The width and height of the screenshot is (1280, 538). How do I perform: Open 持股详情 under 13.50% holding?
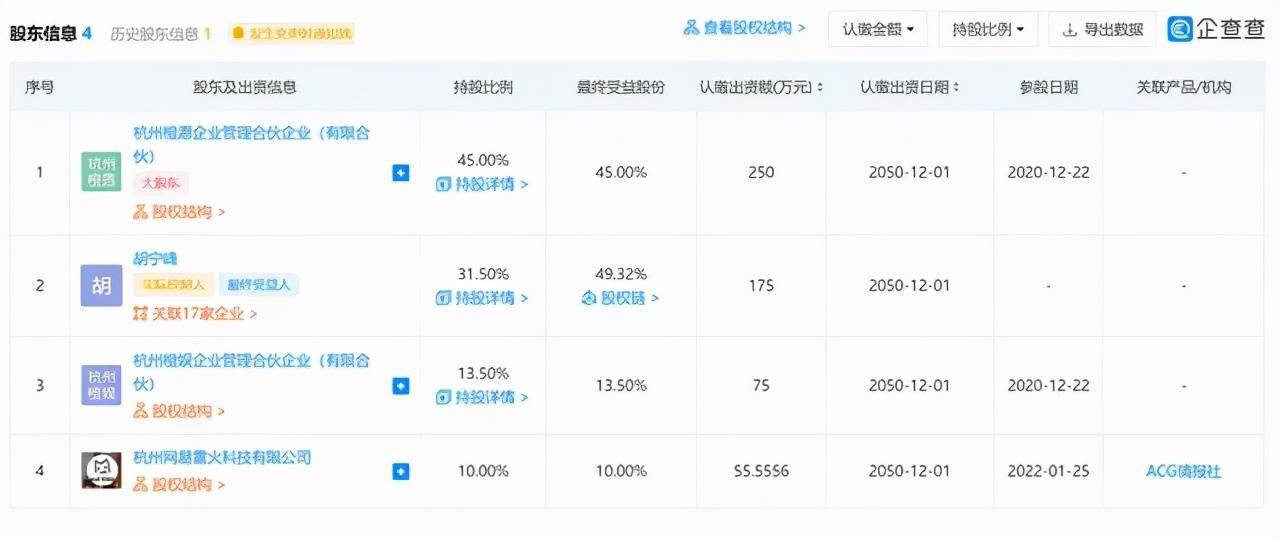[x=482, y=397]
